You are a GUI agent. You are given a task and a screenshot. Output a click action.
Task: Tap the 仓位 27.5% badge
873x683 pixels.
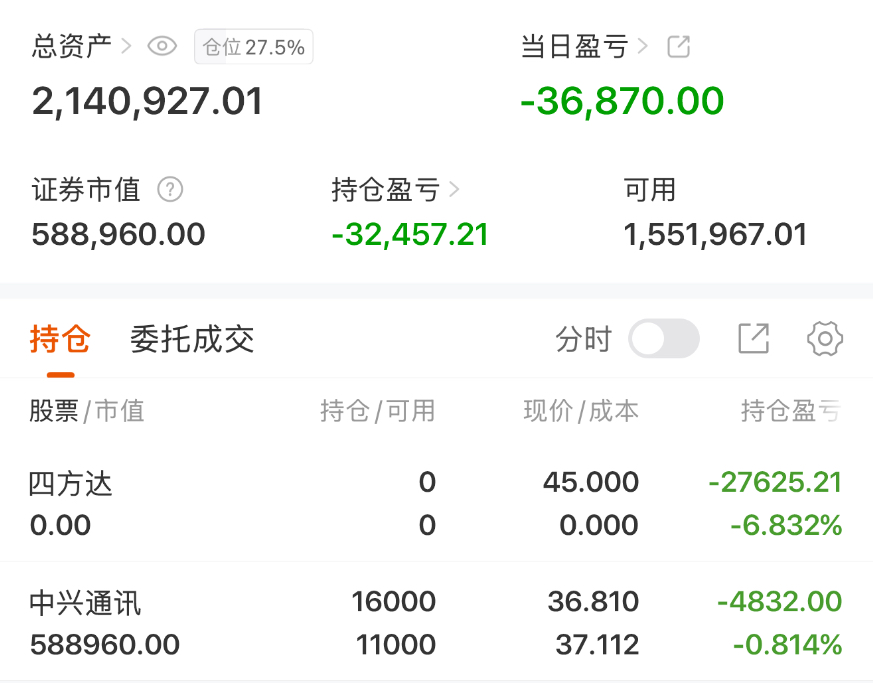253,47
